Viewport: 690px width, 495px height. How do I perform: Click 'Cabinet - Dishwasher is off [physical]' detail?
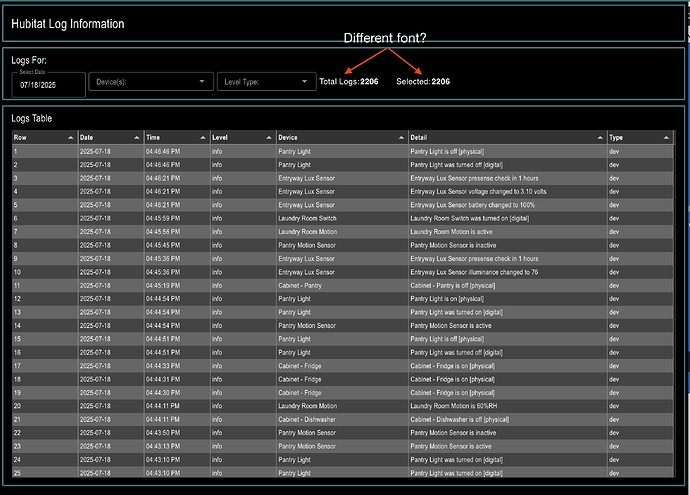point(459,420)
